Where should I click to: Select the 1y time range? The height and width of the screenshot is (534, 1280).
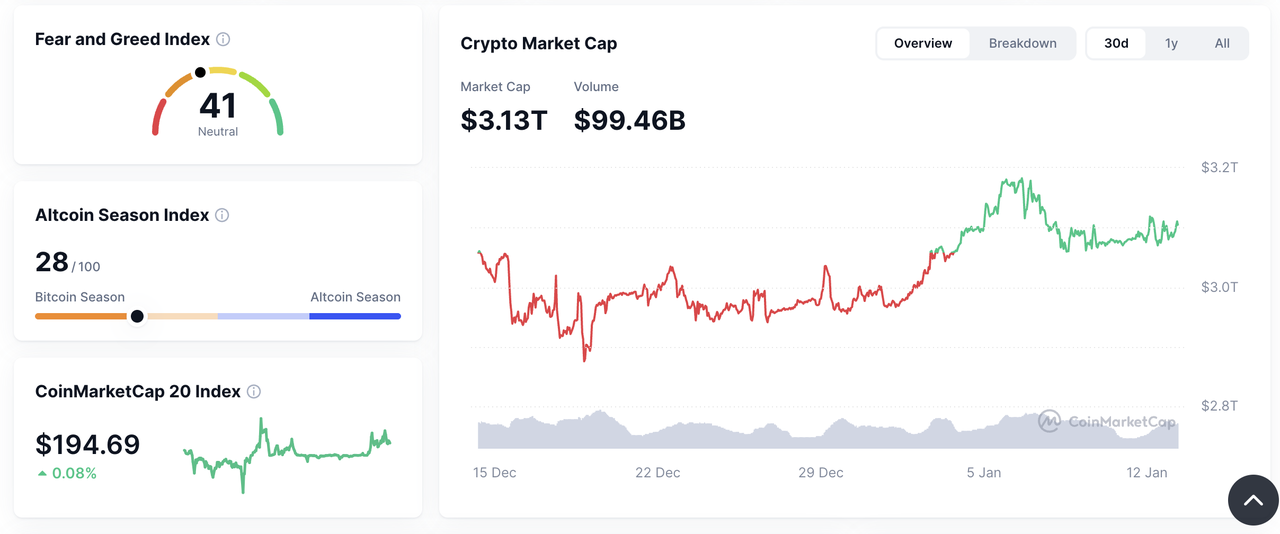pos(1171,43)
